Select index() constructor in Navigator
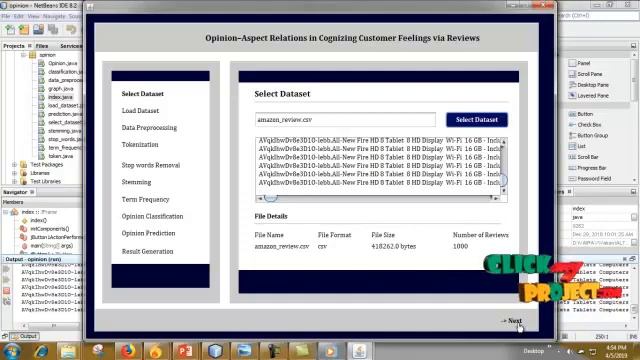 pyautogui.click(x=38, y=220)
